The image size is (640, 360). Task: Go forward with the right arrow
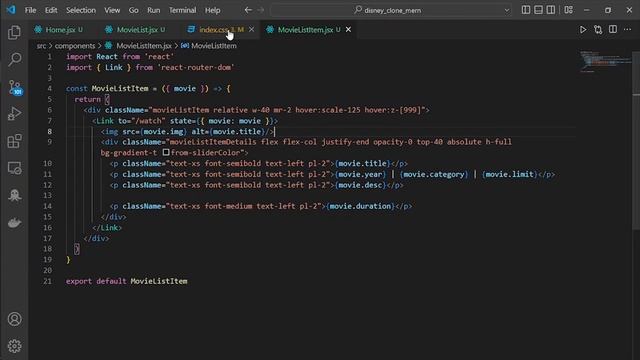pos(260,10)
